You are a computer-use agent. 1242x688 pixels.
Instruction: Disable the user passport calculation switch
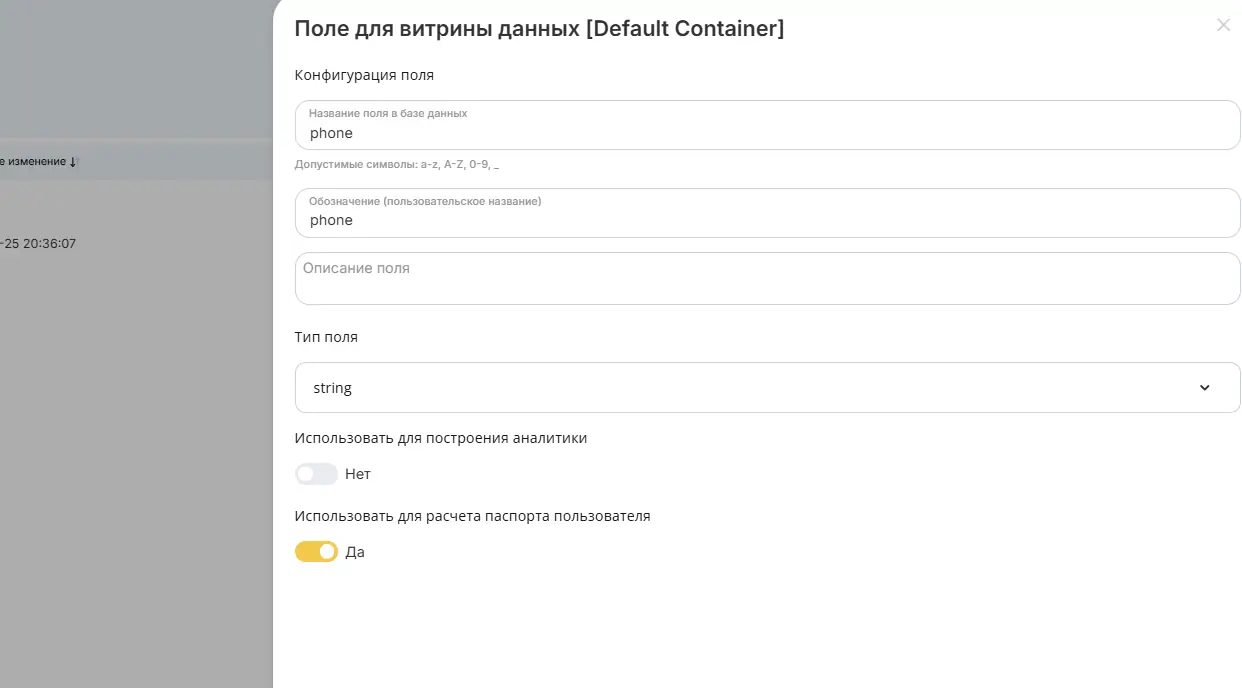click(x=316, y=552)
